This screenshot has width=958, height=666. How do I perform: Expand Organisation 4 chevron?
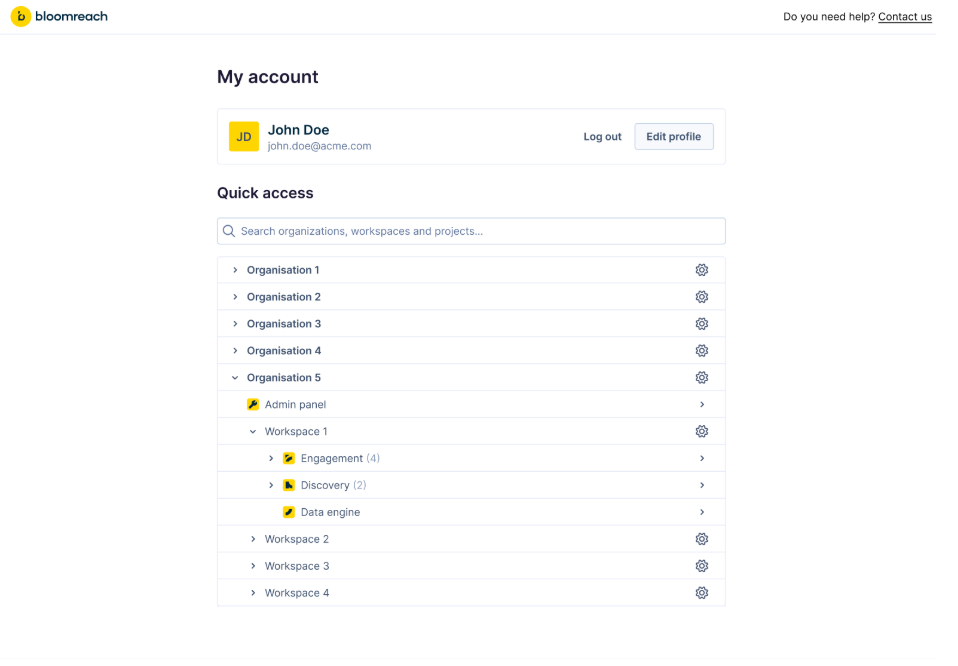(235, 351)
